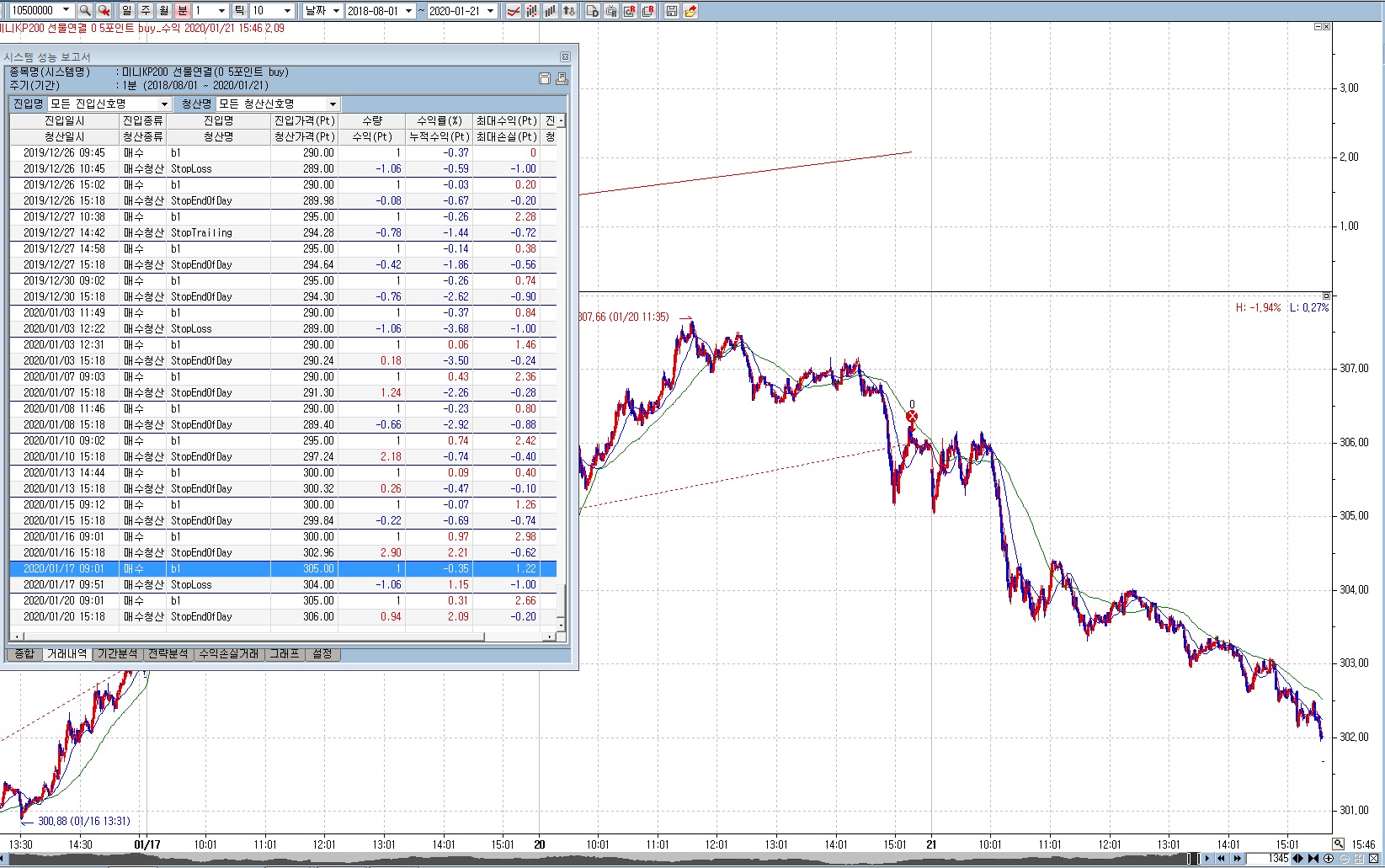
Task: Click the fast-forward button on bottom bar
Action: pos(1237,859)
